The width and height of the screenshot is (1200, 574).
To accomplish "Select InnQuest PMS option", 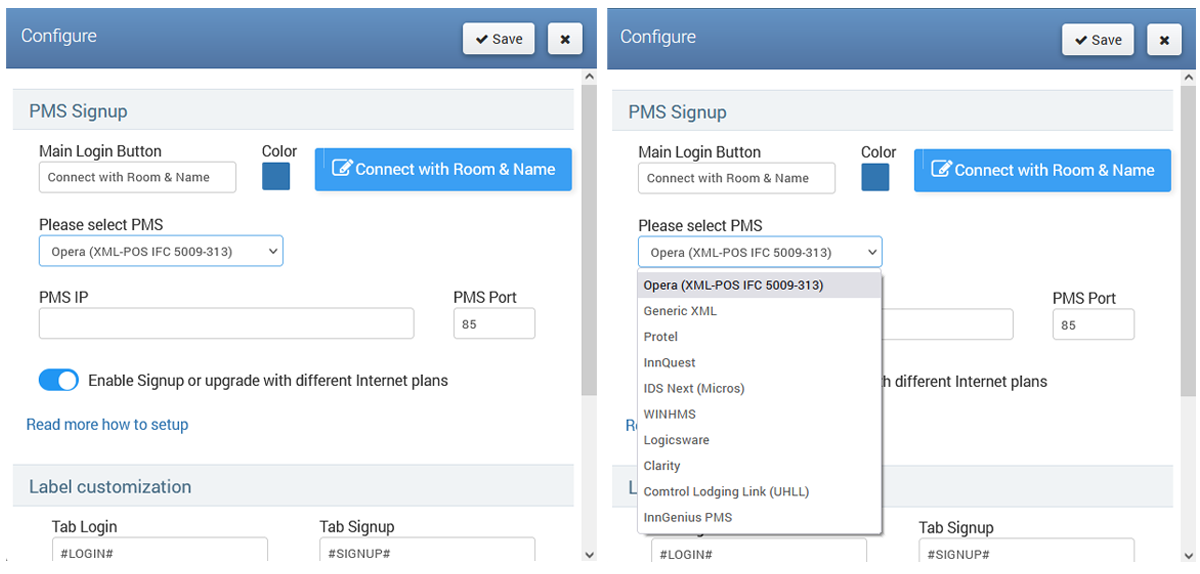I will coord(670,363).
